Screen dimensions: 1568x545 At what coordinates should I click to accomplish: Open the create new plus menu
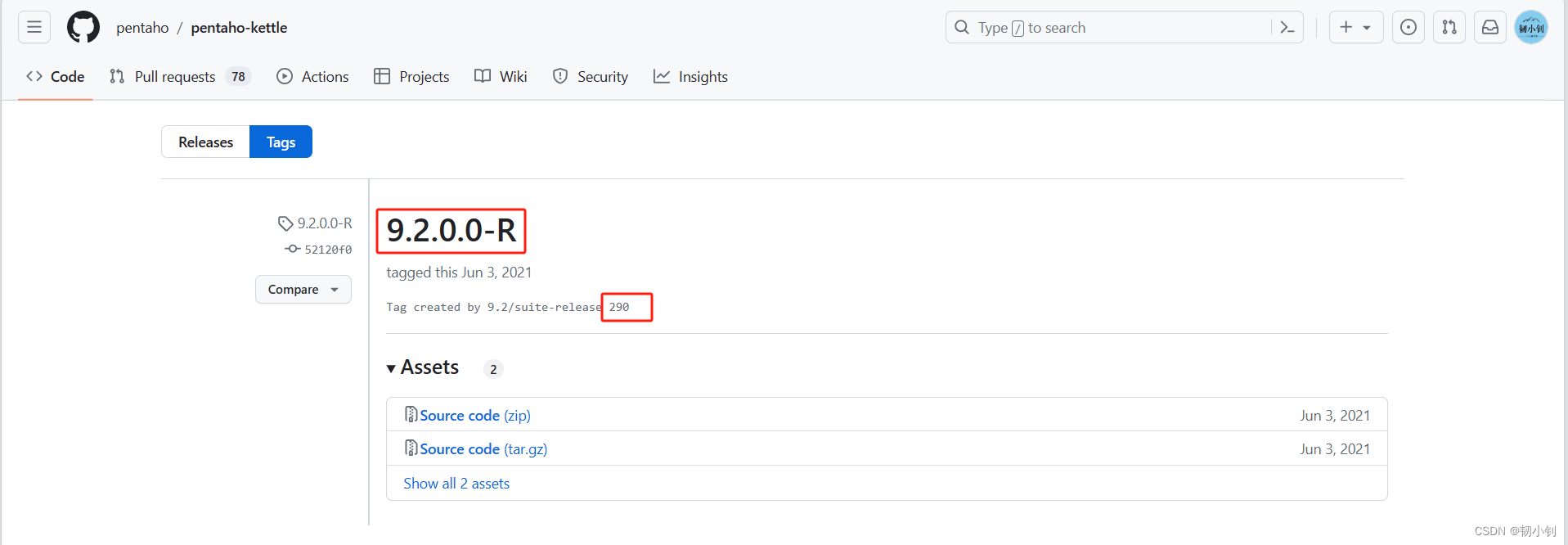click(1356, 27)
